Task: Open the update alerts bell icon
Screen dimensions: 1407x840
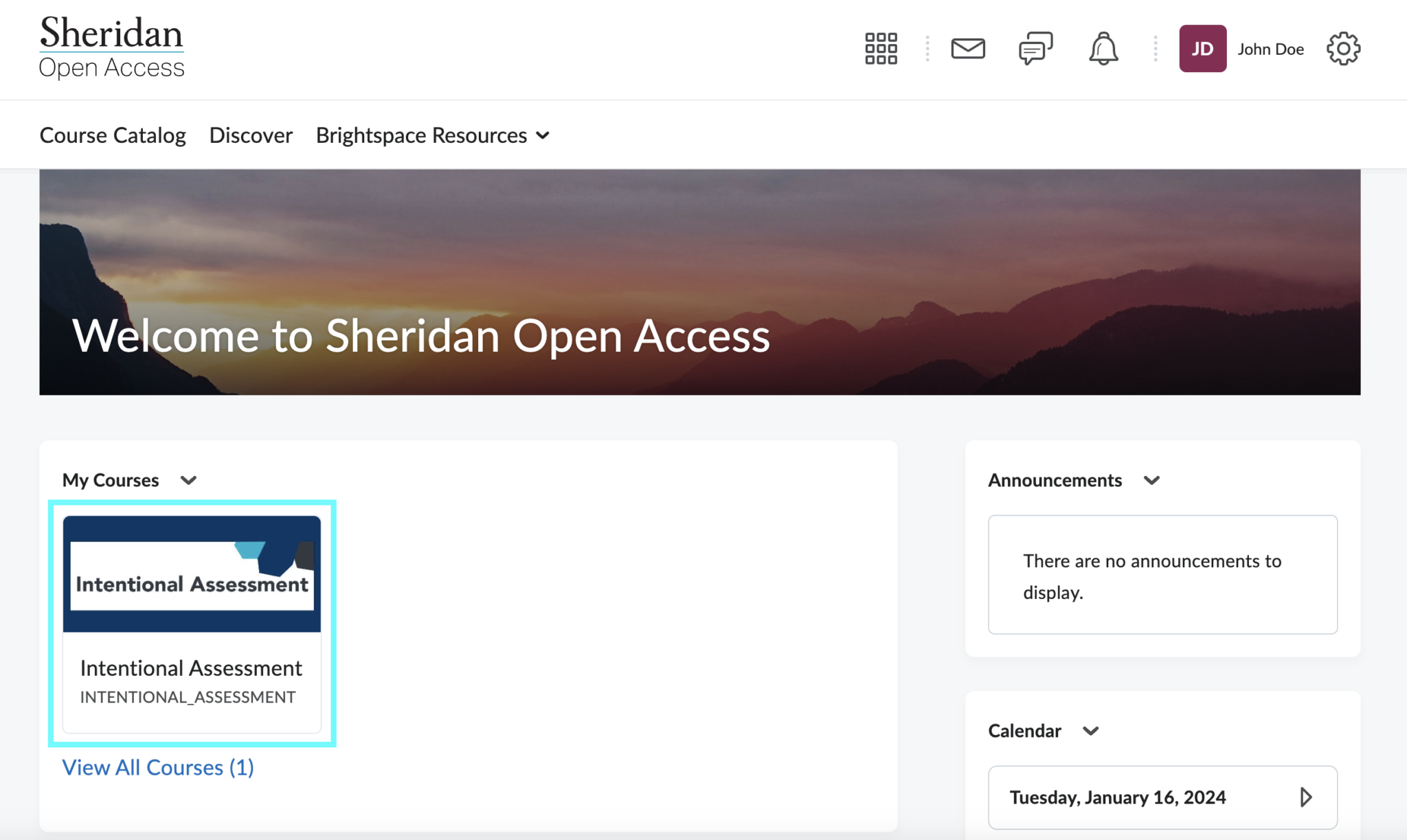Action: [x=1103, y=49]
